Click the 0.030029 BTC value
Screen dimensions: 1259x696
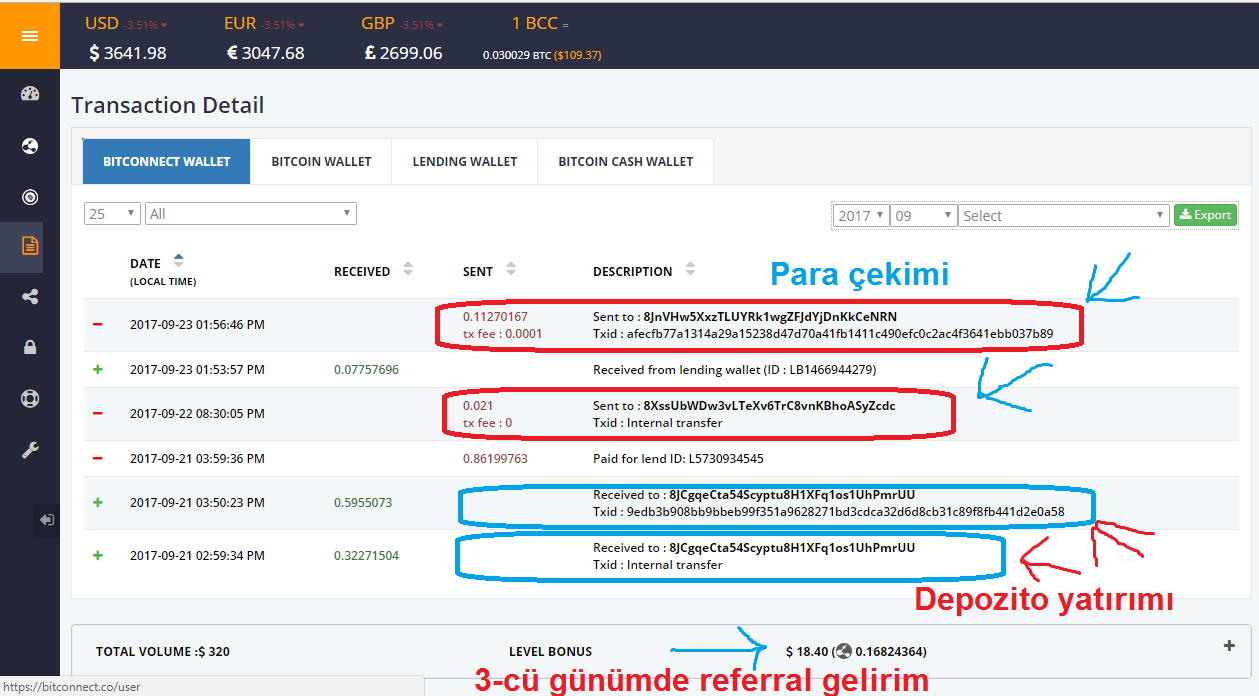pyautogui.click(x=515, y=56)
